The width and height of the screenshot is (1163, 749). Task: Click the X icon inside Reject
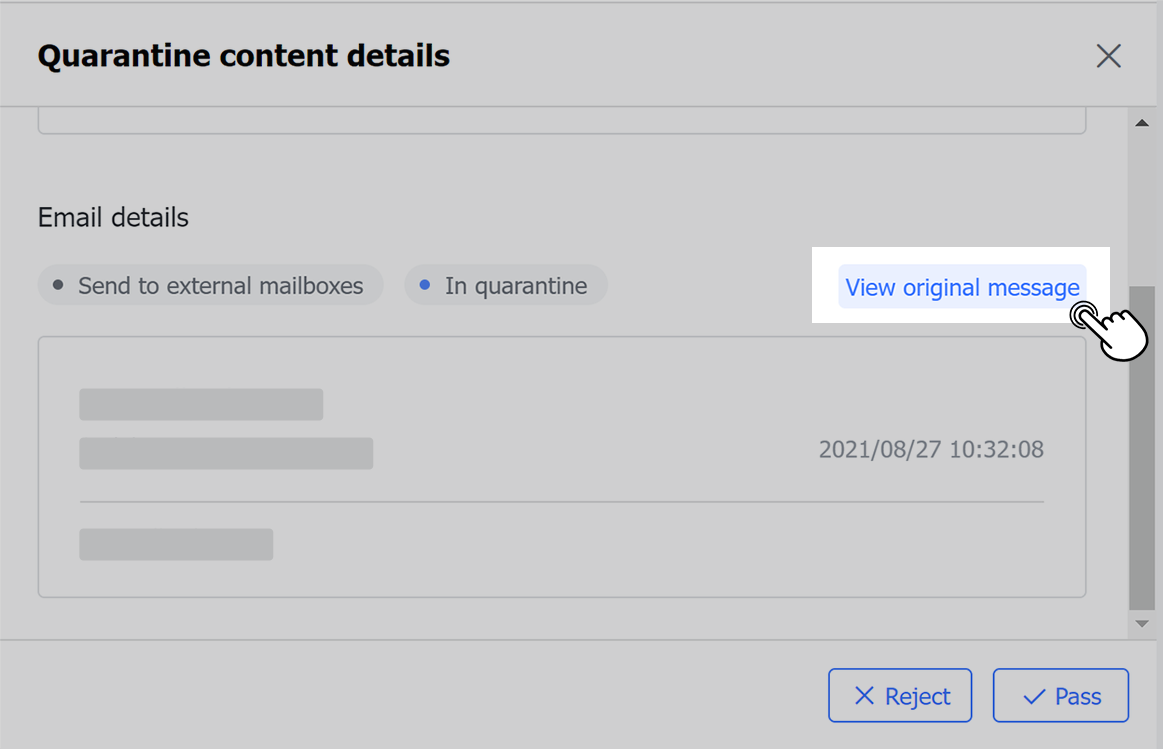pos(864,696)
